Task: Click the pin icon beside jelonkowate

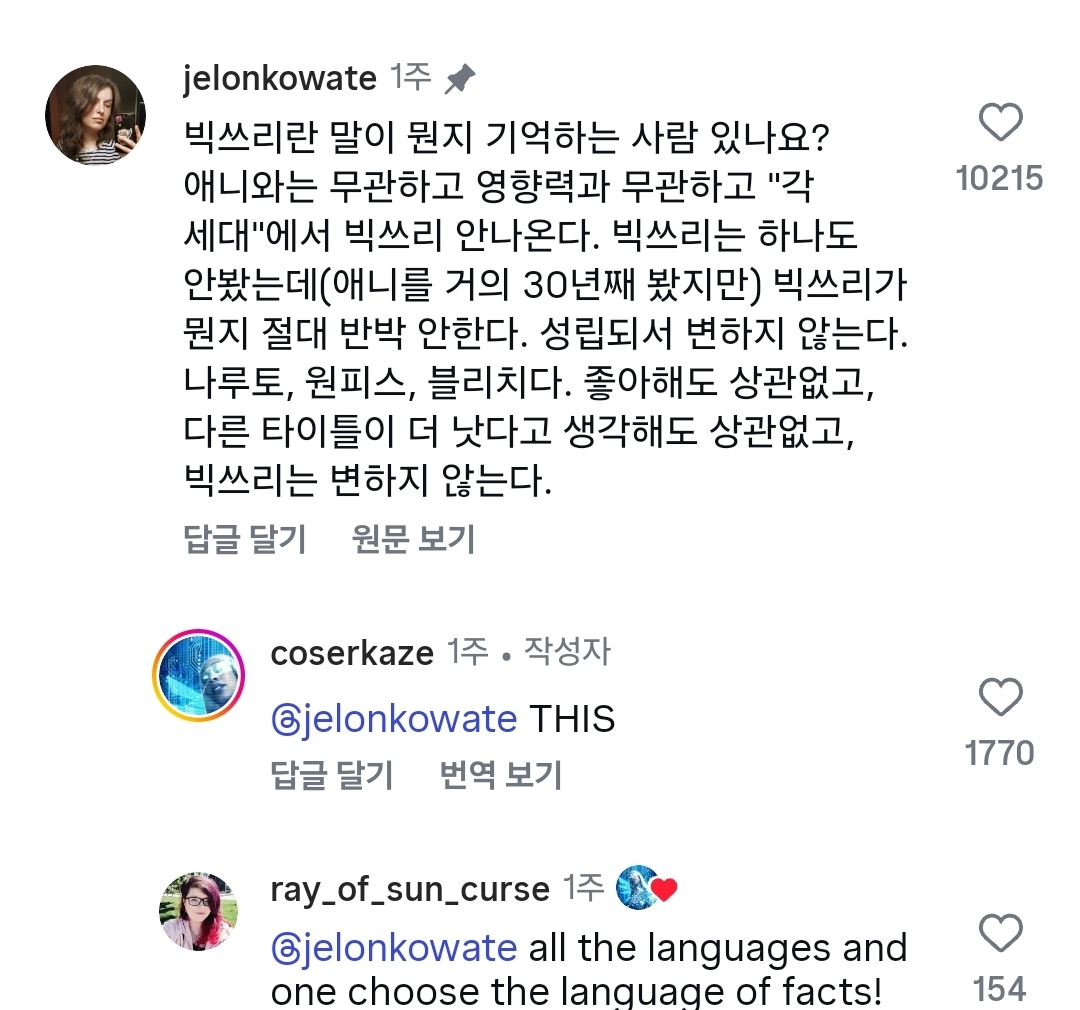Action: click(x=460, y=79)
